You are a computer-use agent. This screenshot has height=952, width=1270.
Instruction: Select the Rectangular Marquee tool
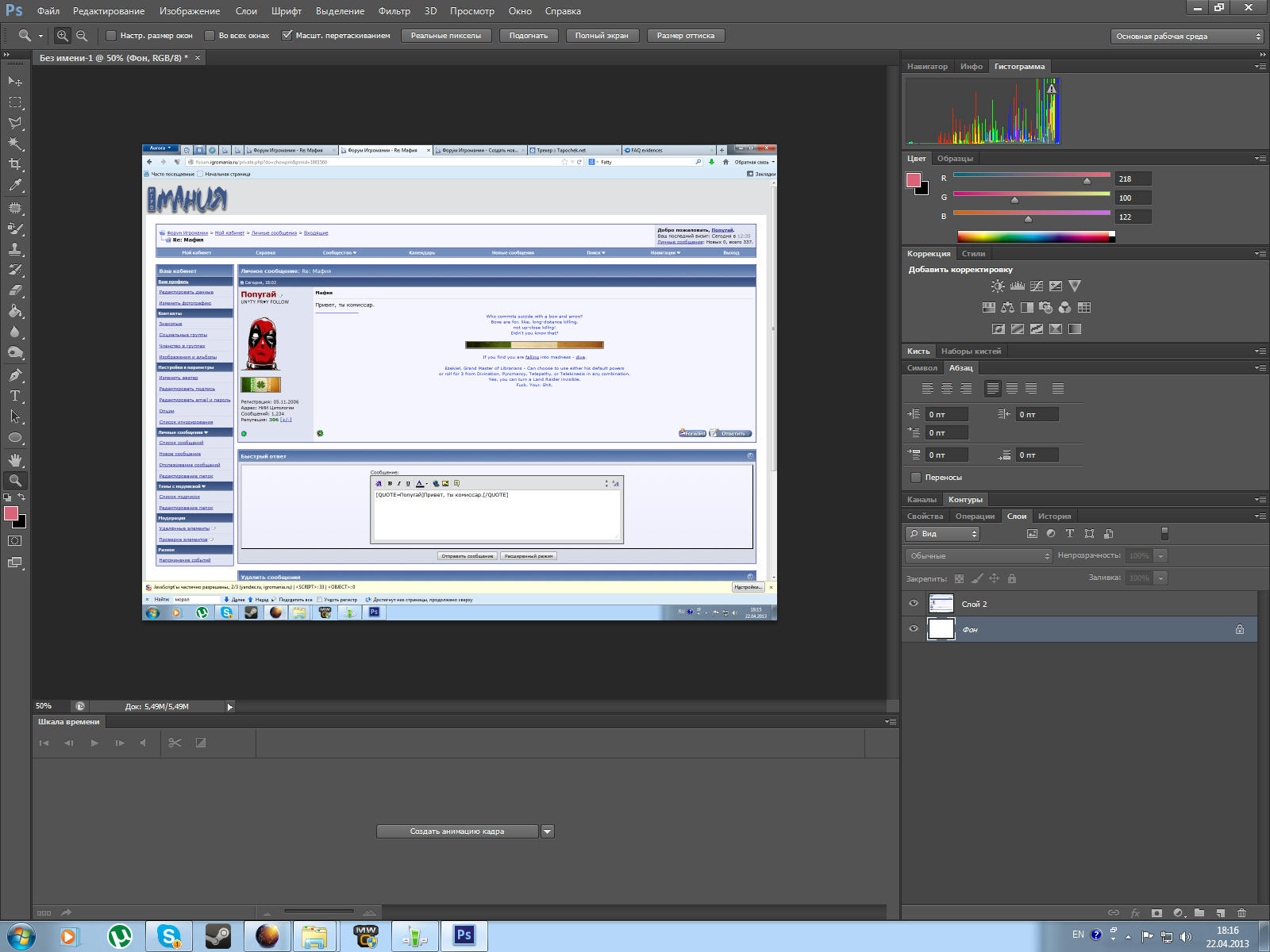[x=15, y=102]
